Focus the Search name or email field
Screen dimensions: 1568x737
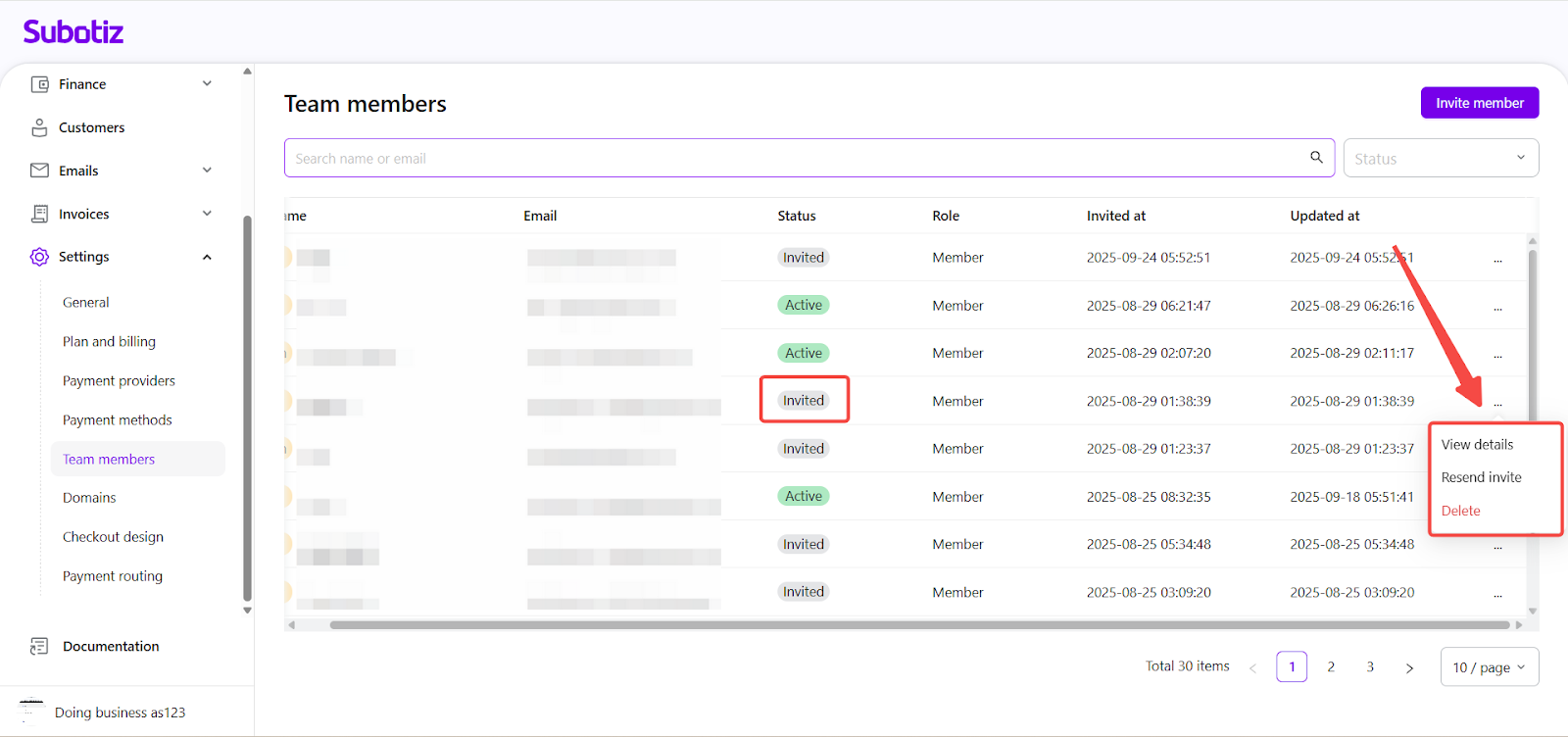pos(794,158)
